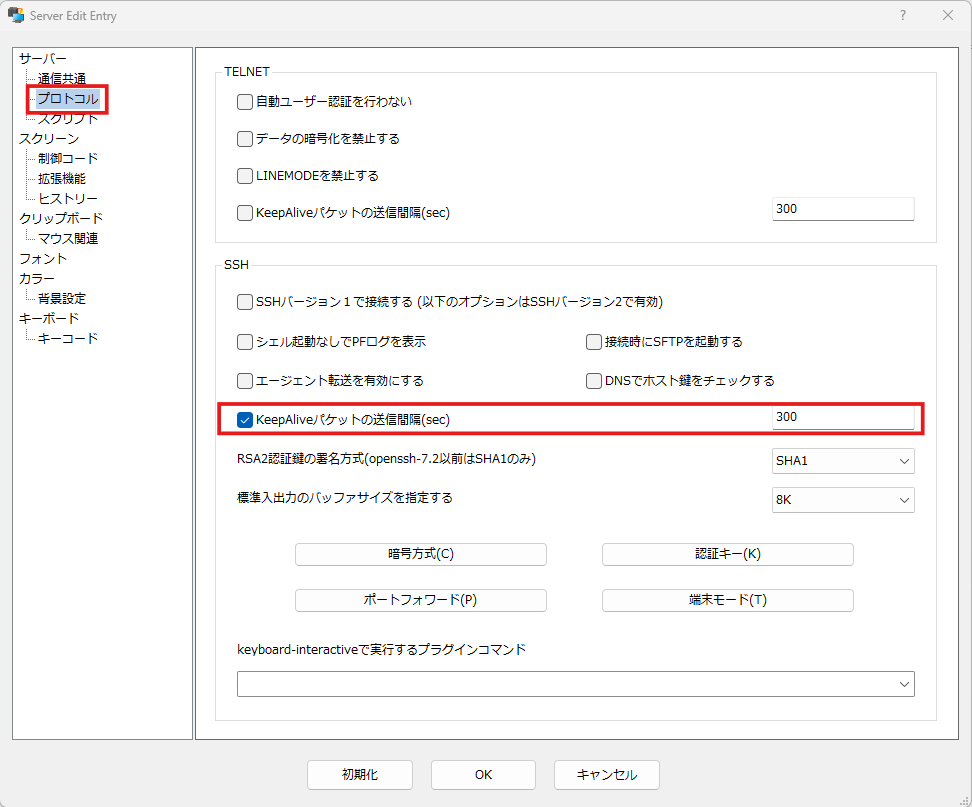The height and width of the screenshot is (807, 972).
Task: Click the 認証キー(K) button
Action: [x=727, y=554]
